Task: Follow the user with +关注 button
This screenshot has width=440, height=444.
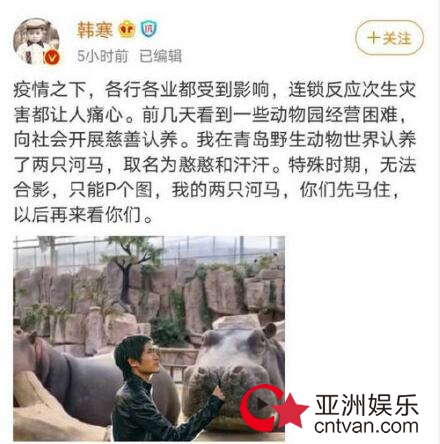Action: pyautogui.click(x=389, y=38)
